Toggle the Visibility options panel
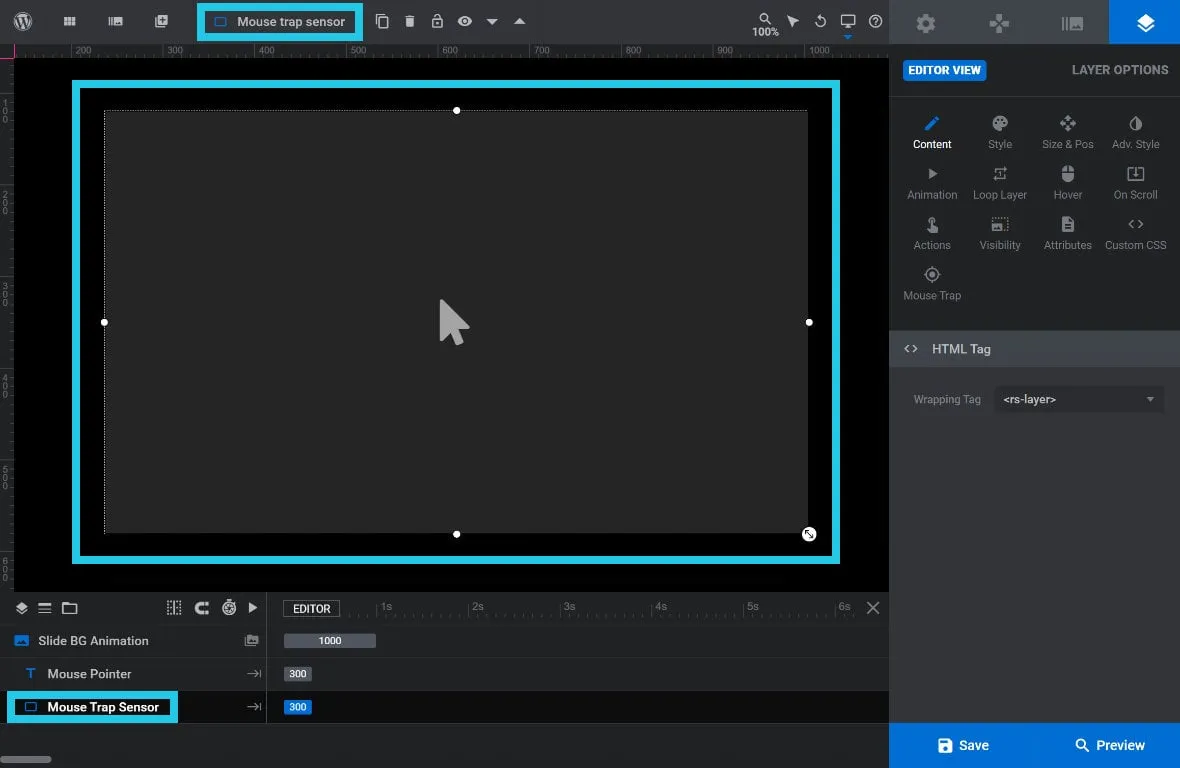This screenshot has width=1180, height=768. 999,231
